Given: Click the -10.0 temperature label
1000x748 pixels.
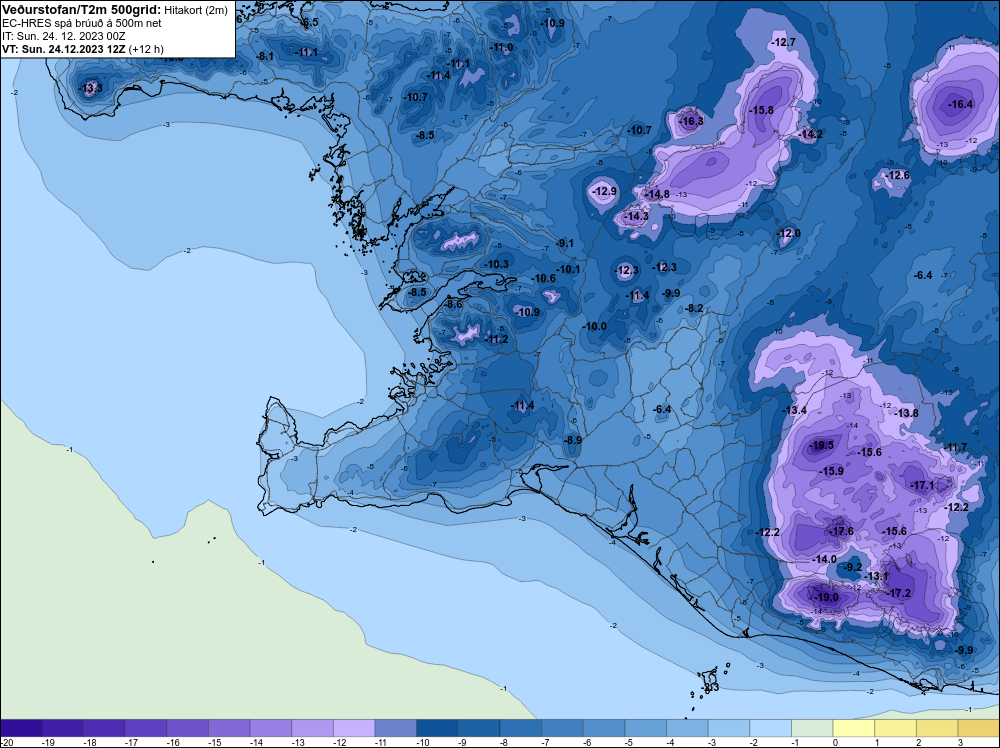Looking at the screenshot, I should [594, 326].
